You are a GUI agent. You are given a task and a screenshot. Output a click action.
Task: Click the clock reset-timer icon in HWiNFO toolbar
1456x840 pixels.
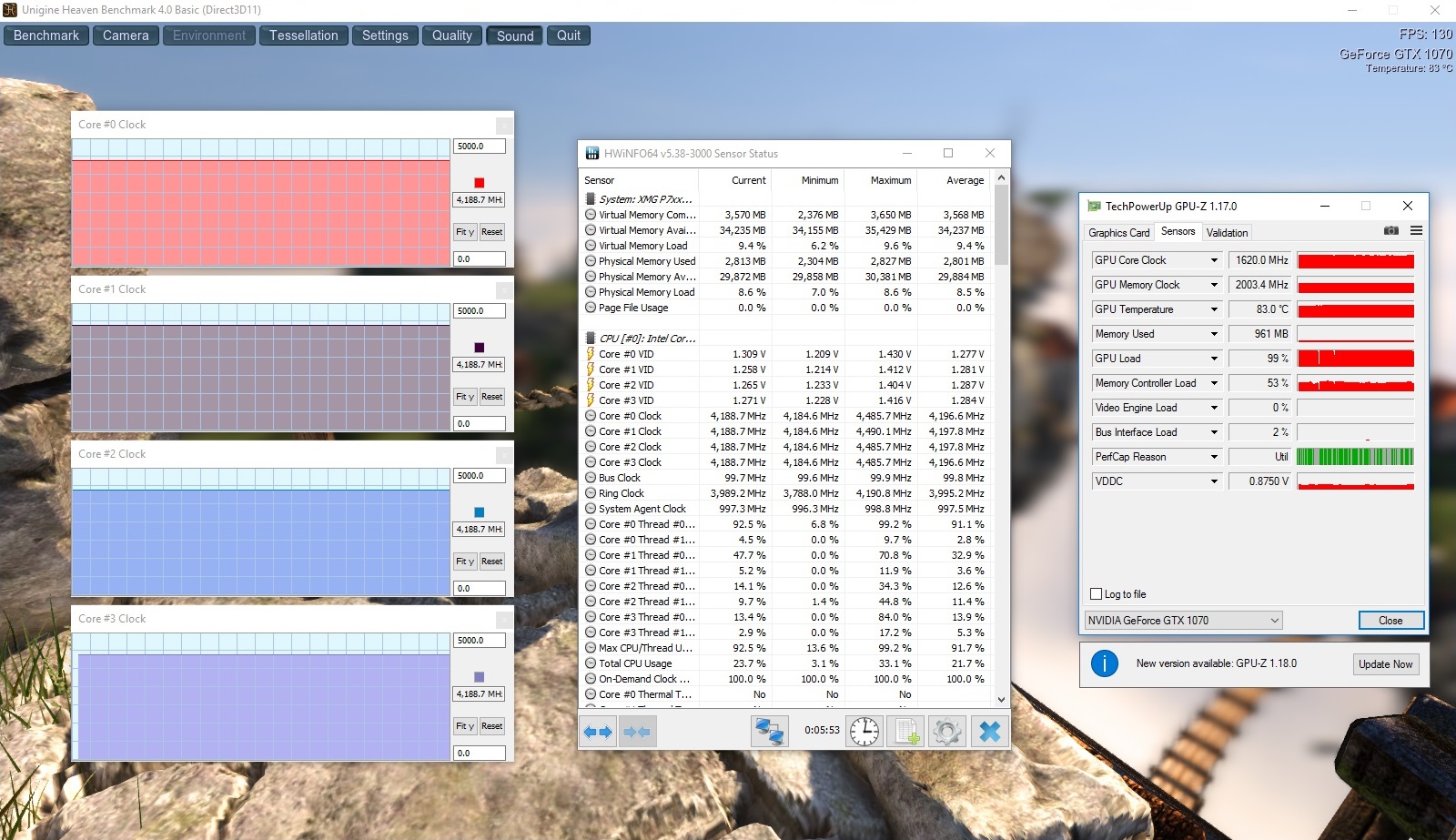864,732
